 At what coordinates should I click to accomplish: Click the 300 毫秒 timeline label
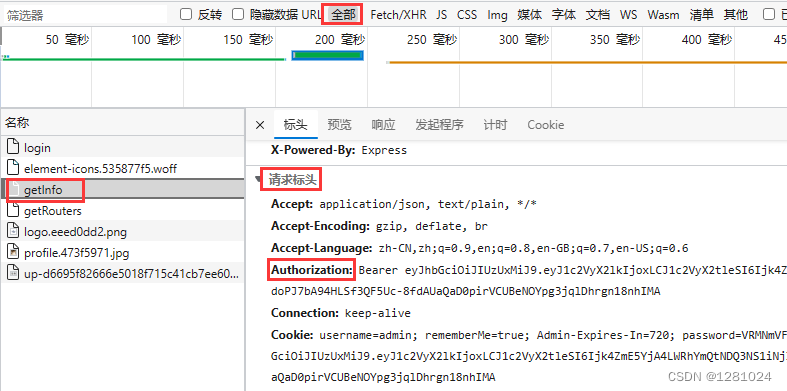[523, 39]
